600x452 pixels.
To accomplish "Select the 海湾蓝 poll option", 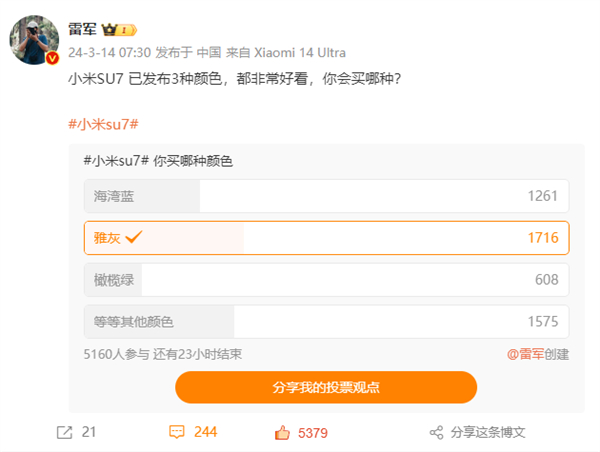I will [x=327, y=196].
